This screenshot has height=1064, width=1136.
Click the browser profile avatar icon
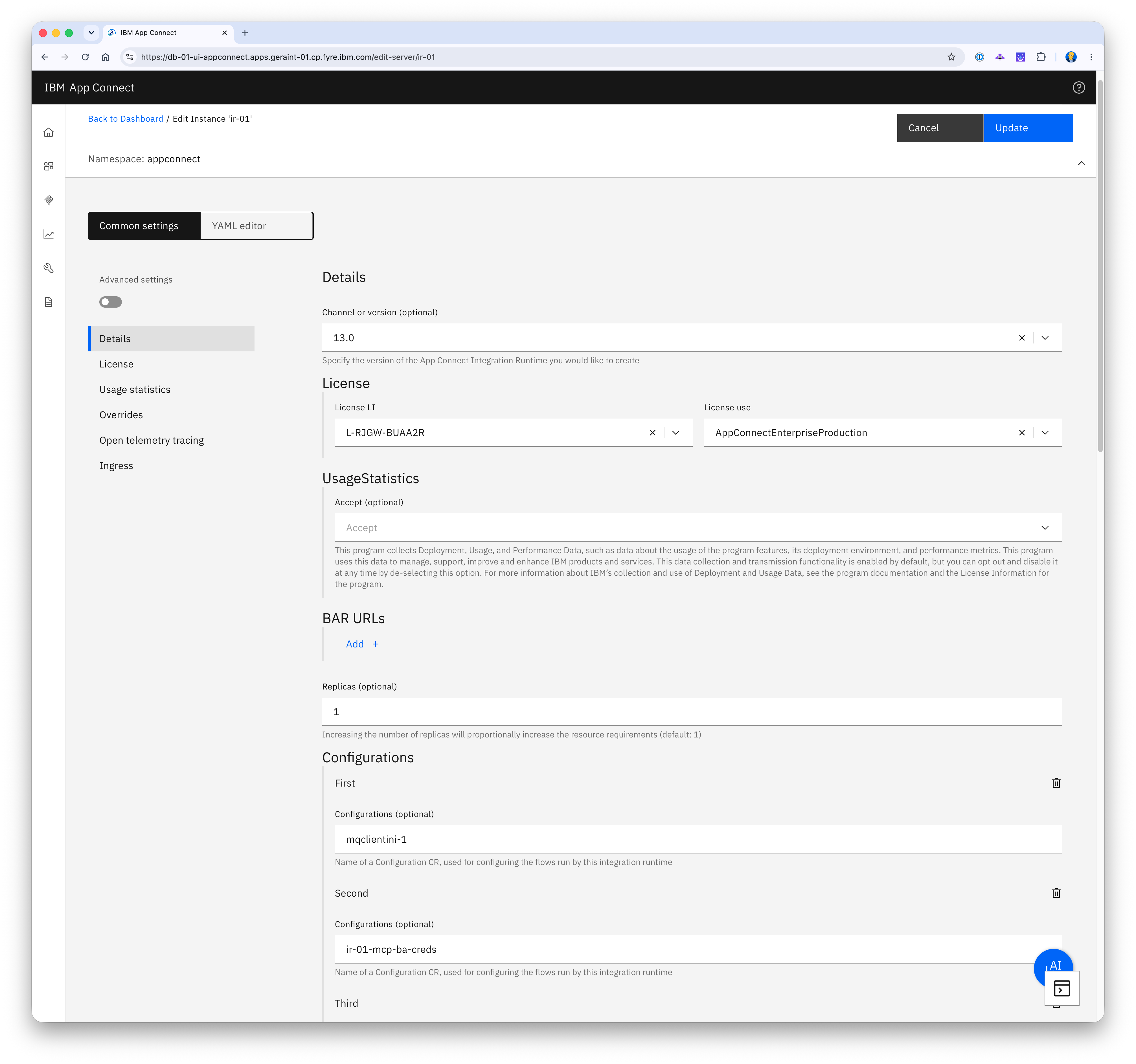tap(1071, 57)
